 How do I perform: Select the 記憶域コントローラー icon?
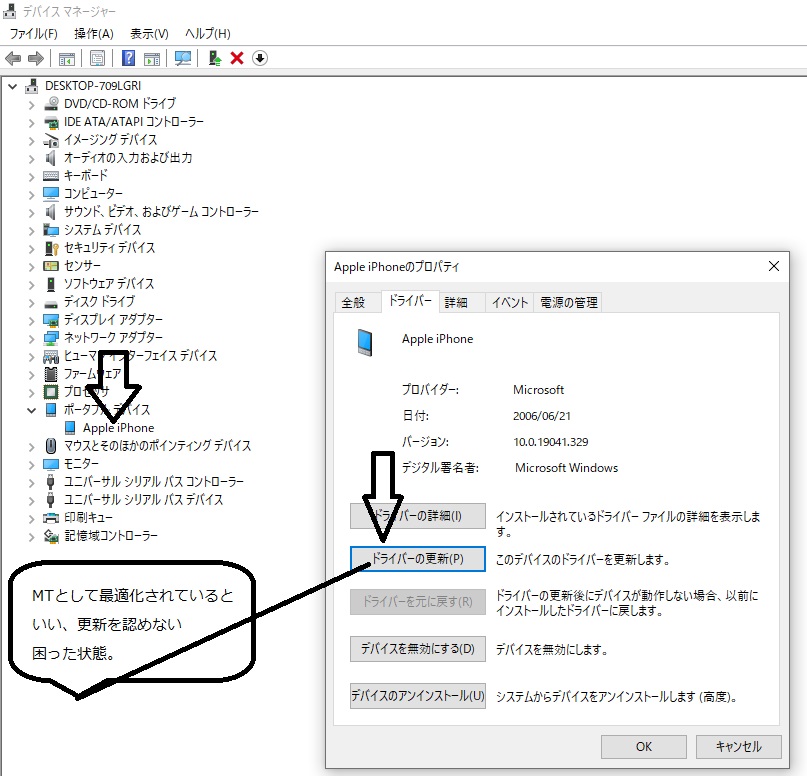pyautogui.click(x=51, y=536)
